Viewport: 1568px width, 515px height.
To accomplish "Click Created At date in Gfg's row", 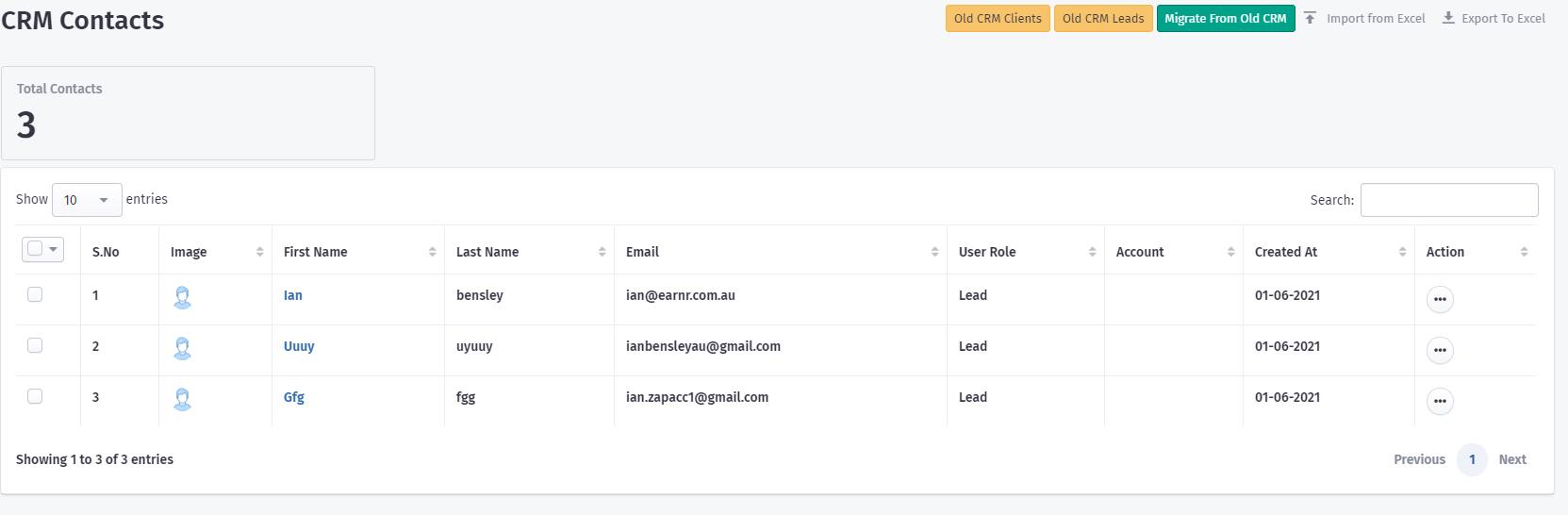I will pyautogui.click(x=1287, y=397).
